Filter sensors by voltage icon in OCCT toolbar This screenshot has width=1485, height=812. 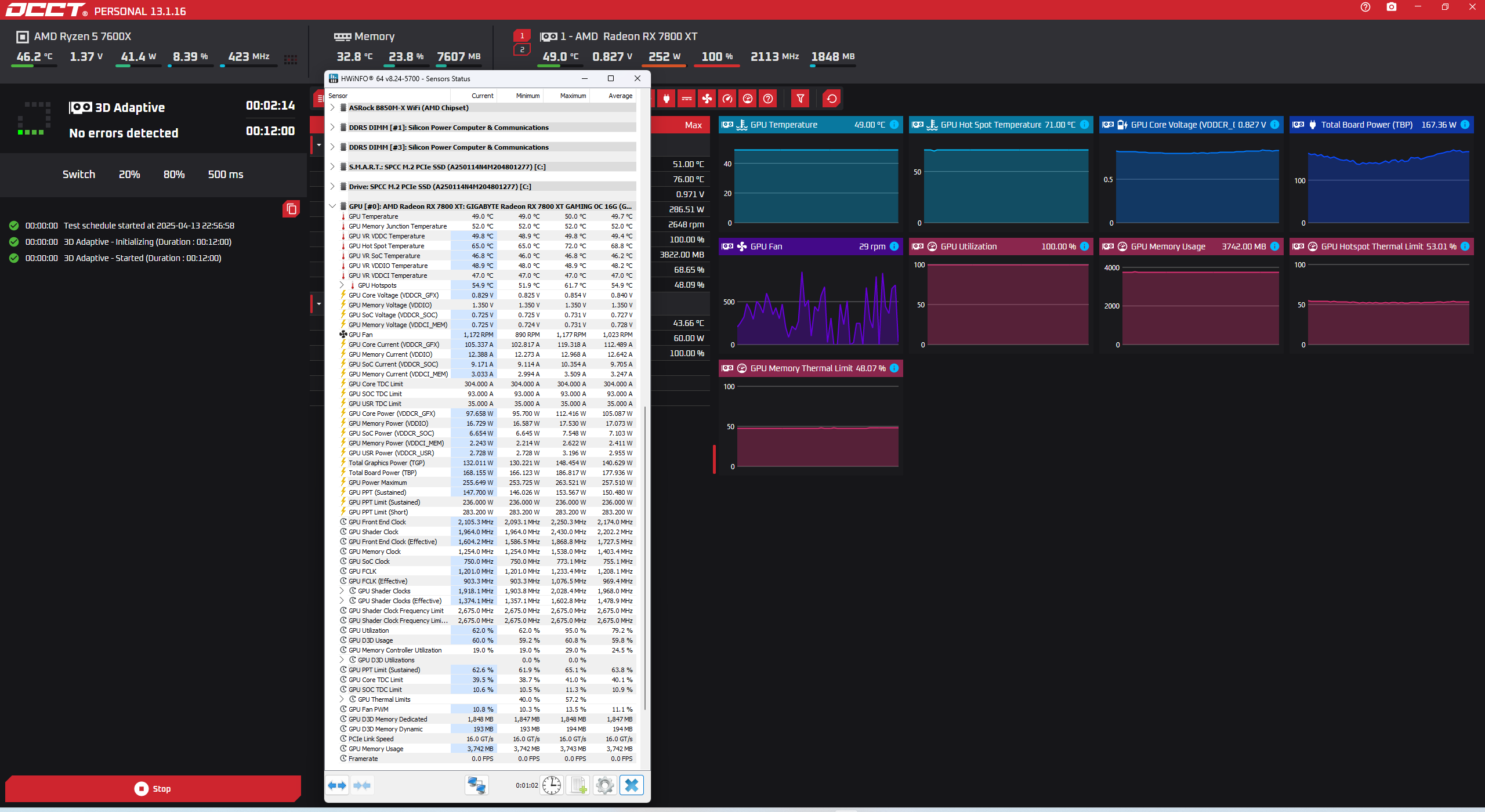click(x=687, y=99)
